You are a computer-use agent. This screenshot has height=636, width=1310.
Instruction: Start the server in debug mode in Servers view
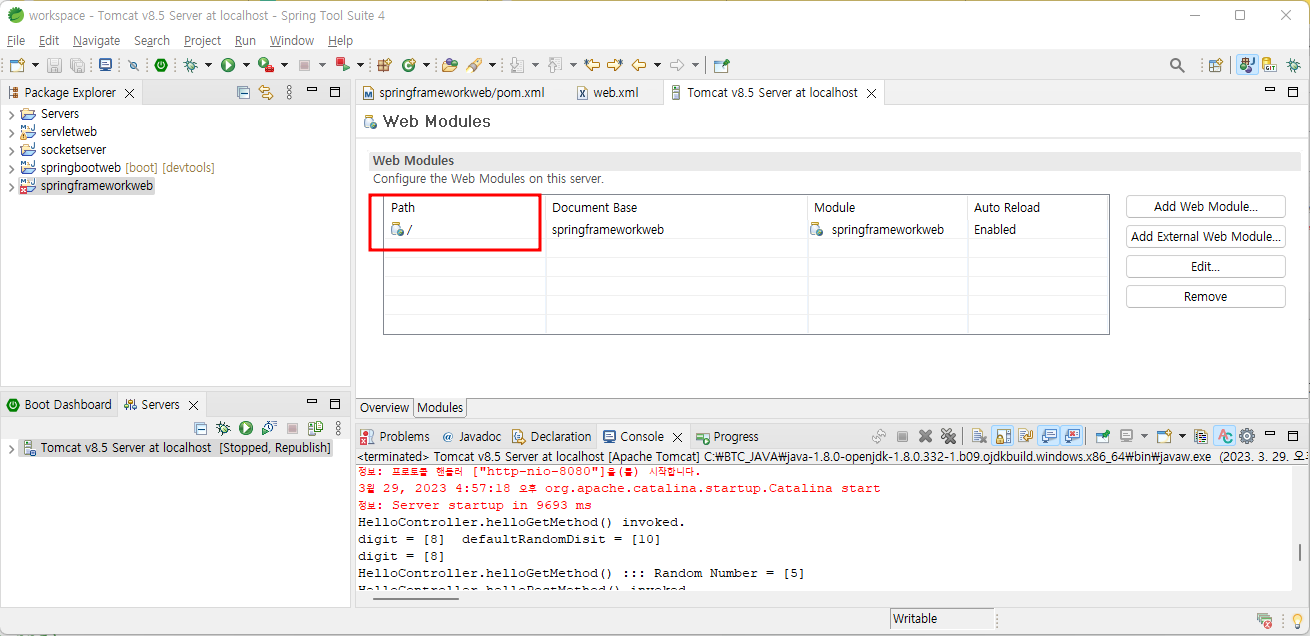pyautogui.click(x=223, y=428)
